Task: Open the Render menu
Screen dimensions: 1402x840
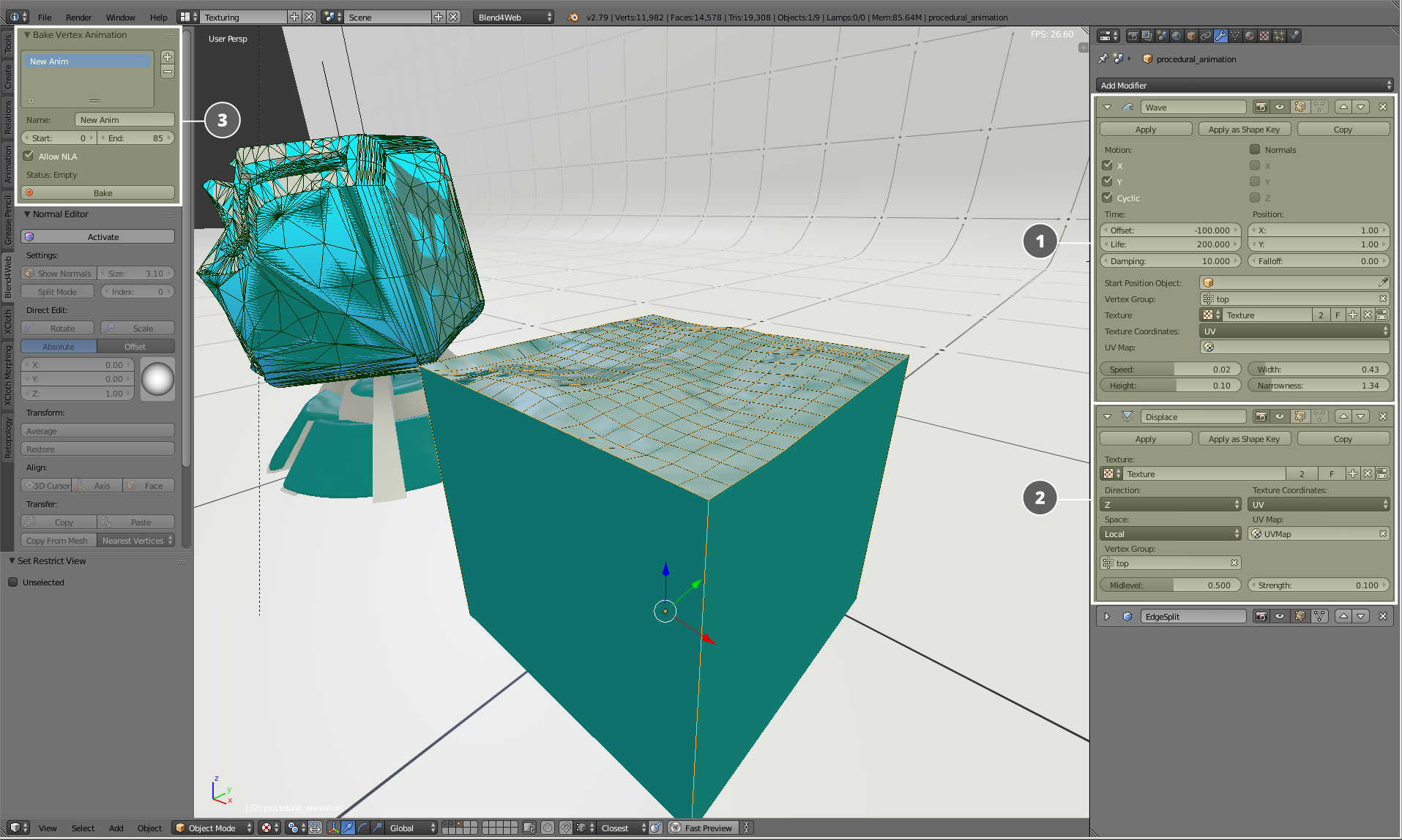Action: 78,17
